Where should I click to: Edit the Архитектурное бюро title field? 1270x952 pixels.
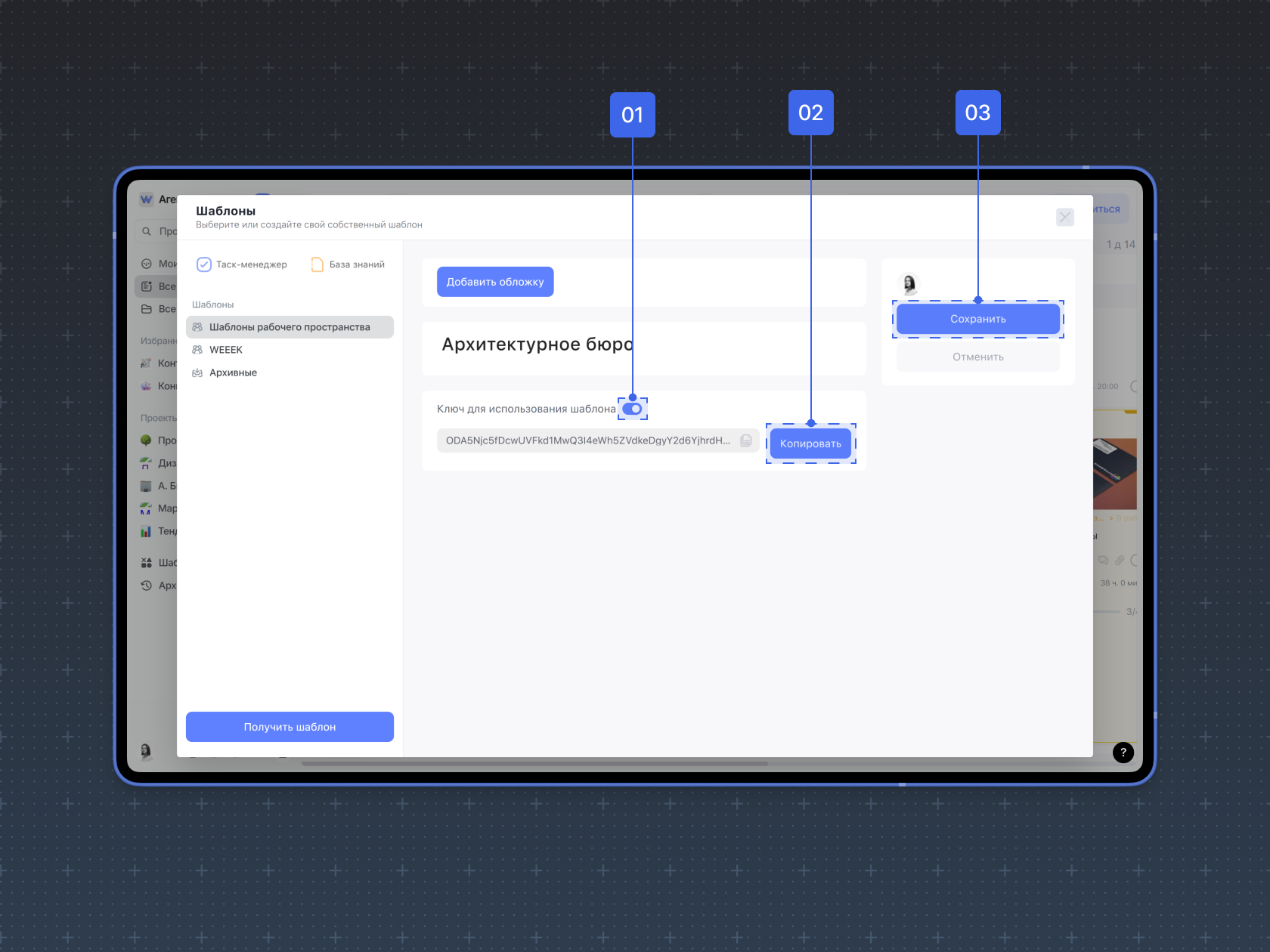tap(537, 345)
